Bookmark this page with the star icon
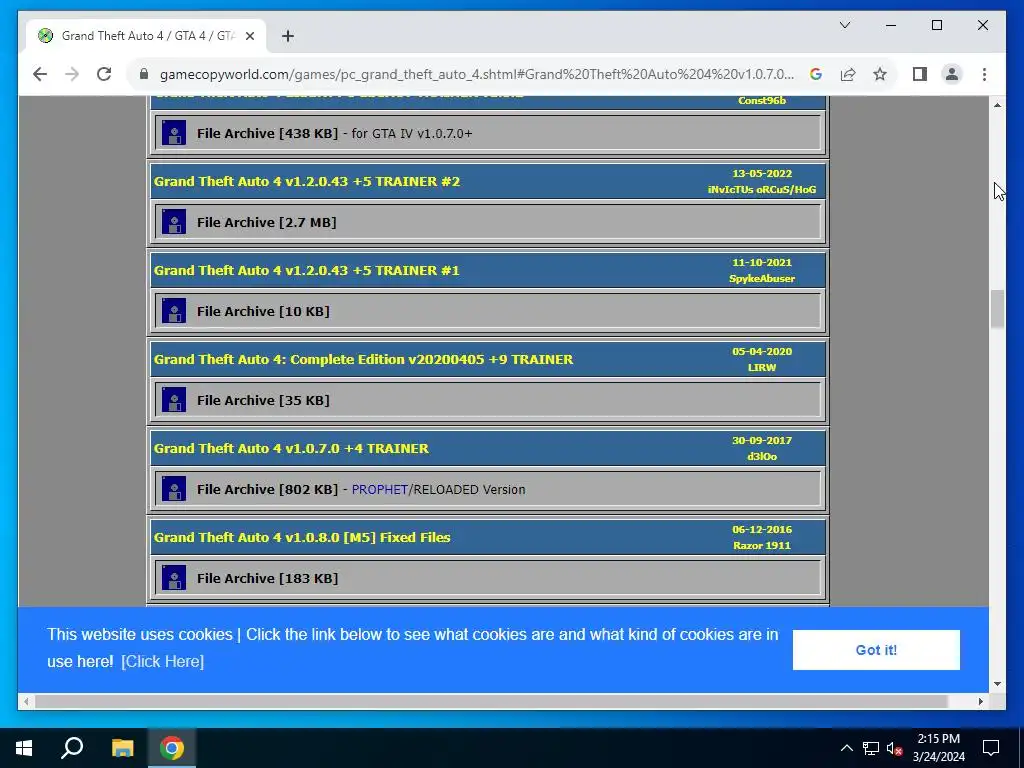 [x=880, y=74]
